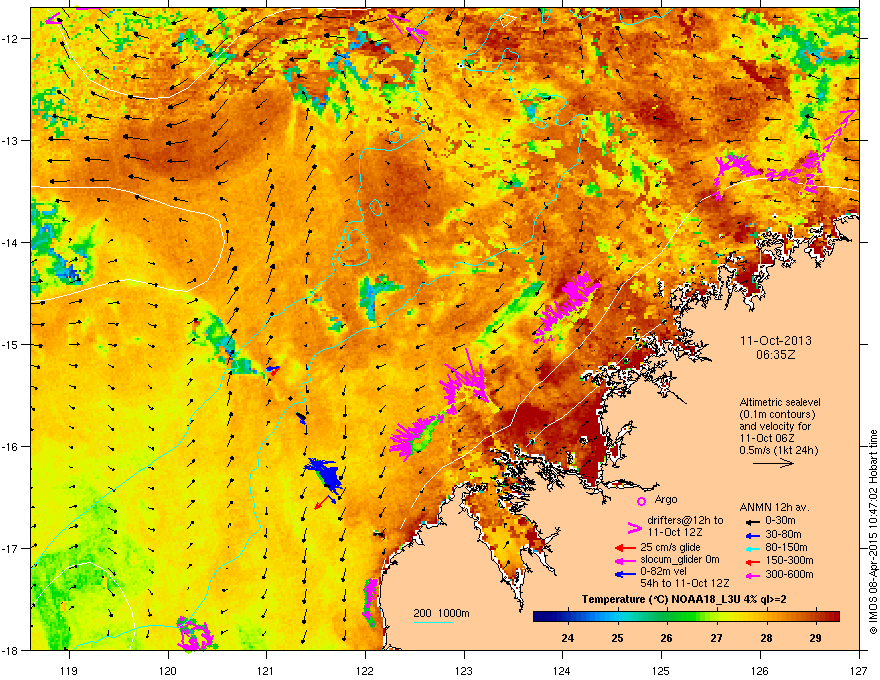Select the date label 11-Oct-2013
Image resolution: width=880 pixels, height=680 pixels.
click(x=776, y=341)
